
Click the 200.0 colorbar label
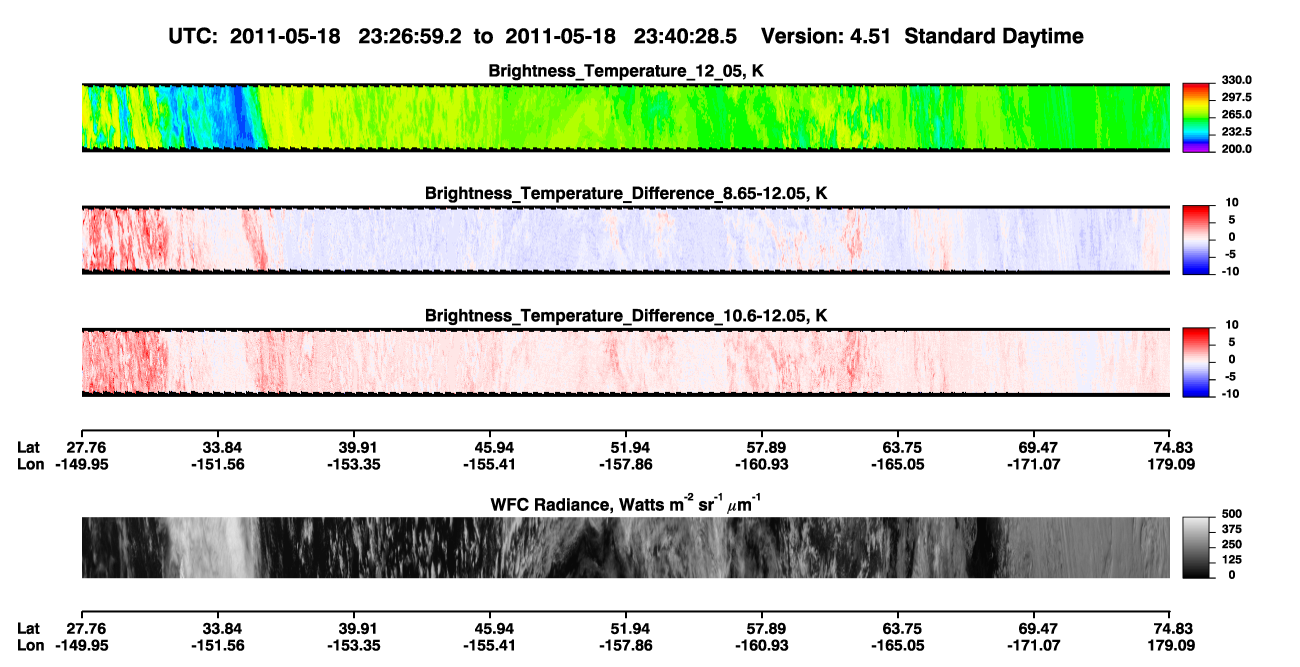1236,149
